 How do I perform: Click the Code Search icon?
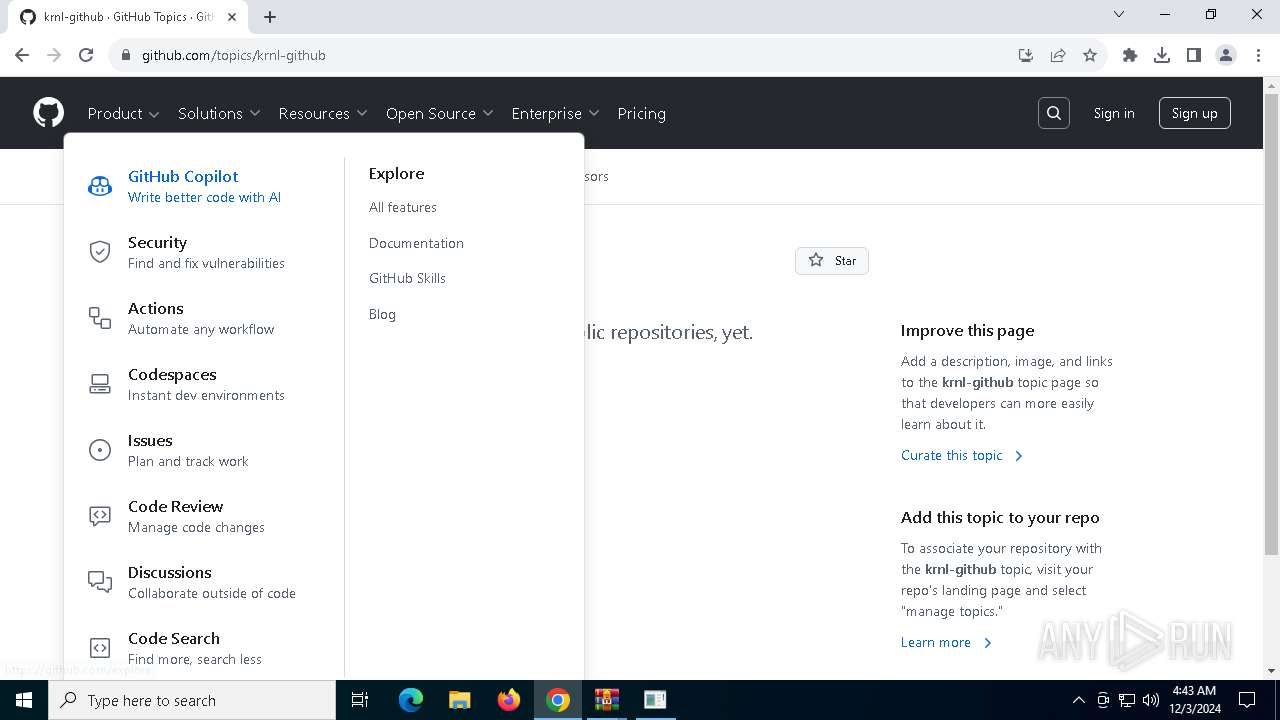[x=100, y=648]
